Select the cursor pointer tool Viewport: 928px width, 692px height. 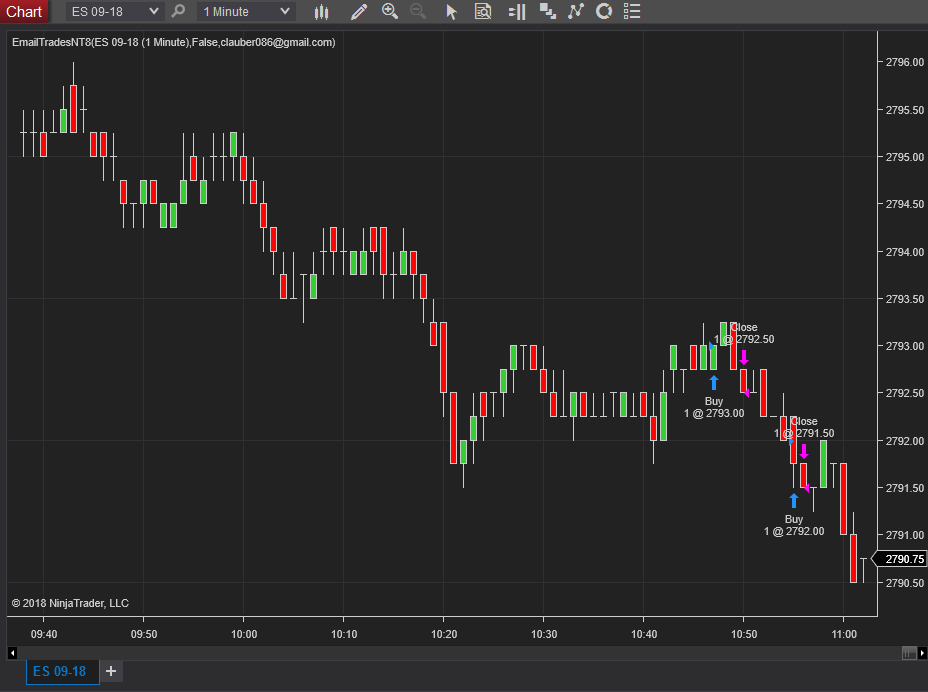coord(452,12)
